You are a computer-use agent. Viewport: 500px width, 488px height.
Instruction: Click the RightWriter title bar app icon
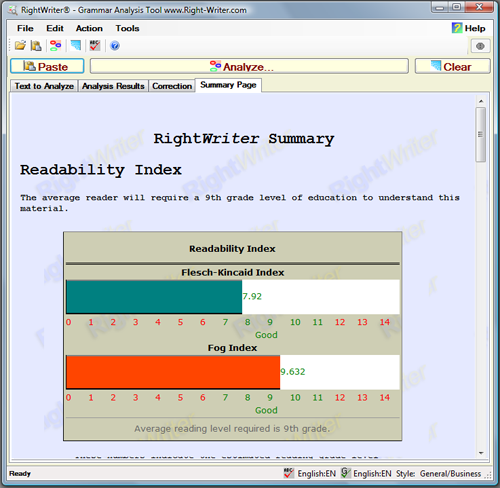coord(13,10)
